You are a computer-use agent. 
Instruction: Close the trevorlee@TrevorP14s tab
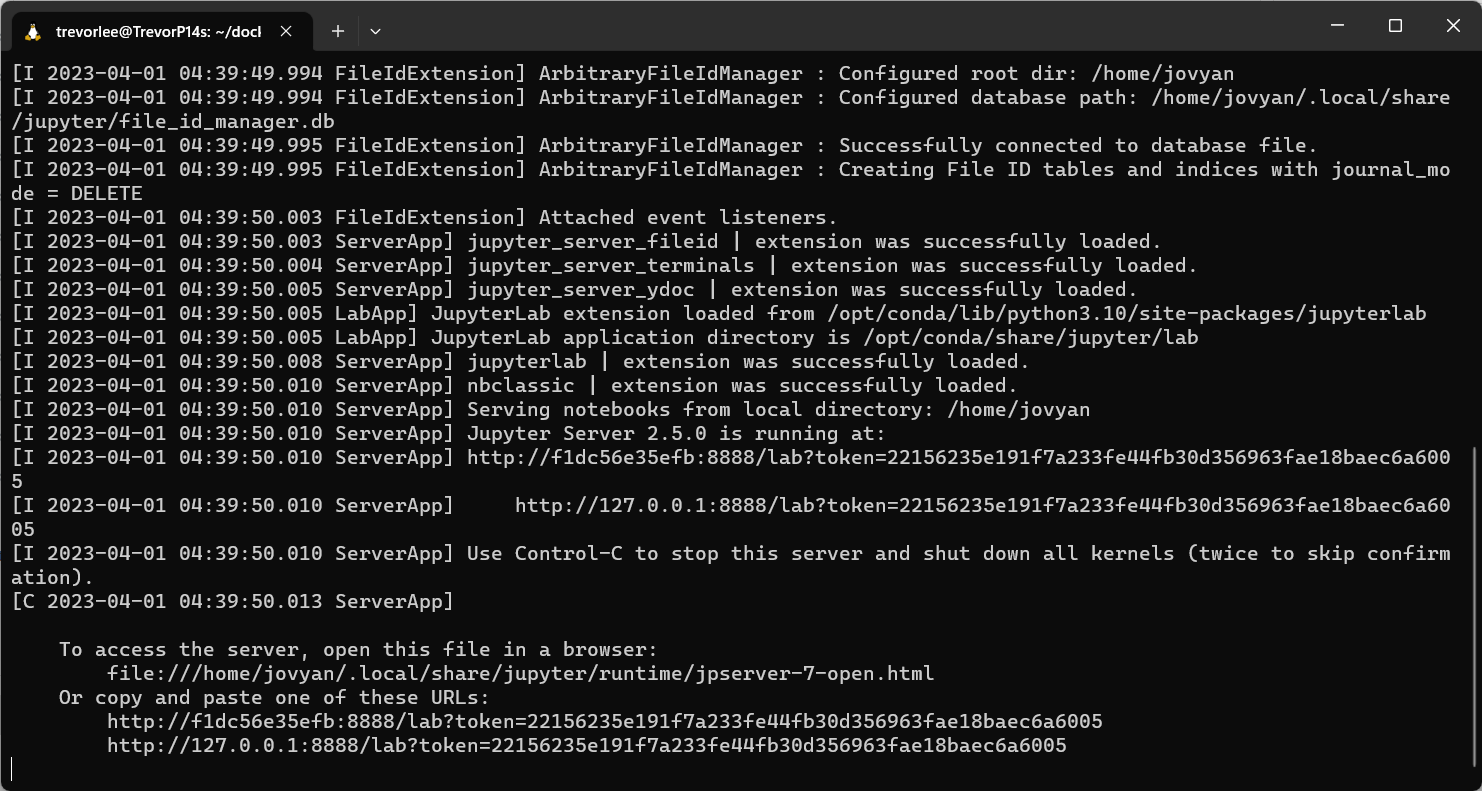pyautogui.click(x=286, y=31)
